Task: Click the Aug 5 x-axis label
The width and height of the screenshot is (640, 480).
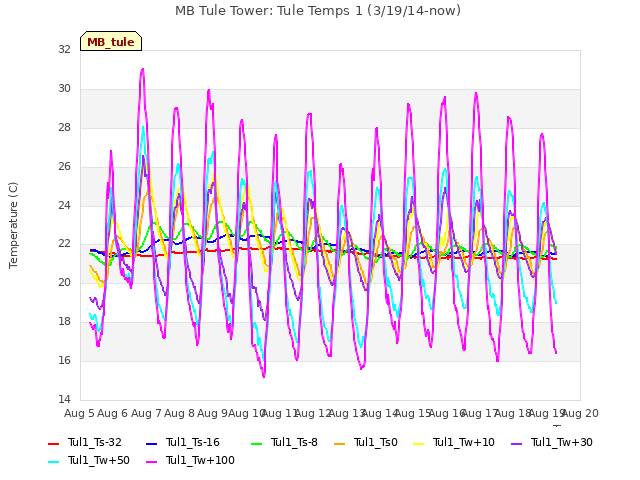Action: [79, 413]
